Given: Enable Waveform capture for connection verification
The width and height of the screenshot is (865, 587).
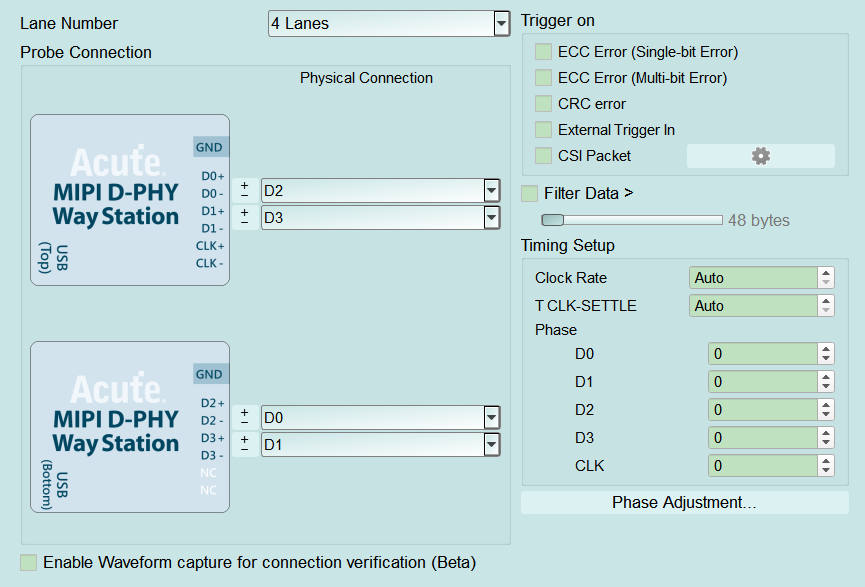Looking at the screenshot, I should 29,563.
